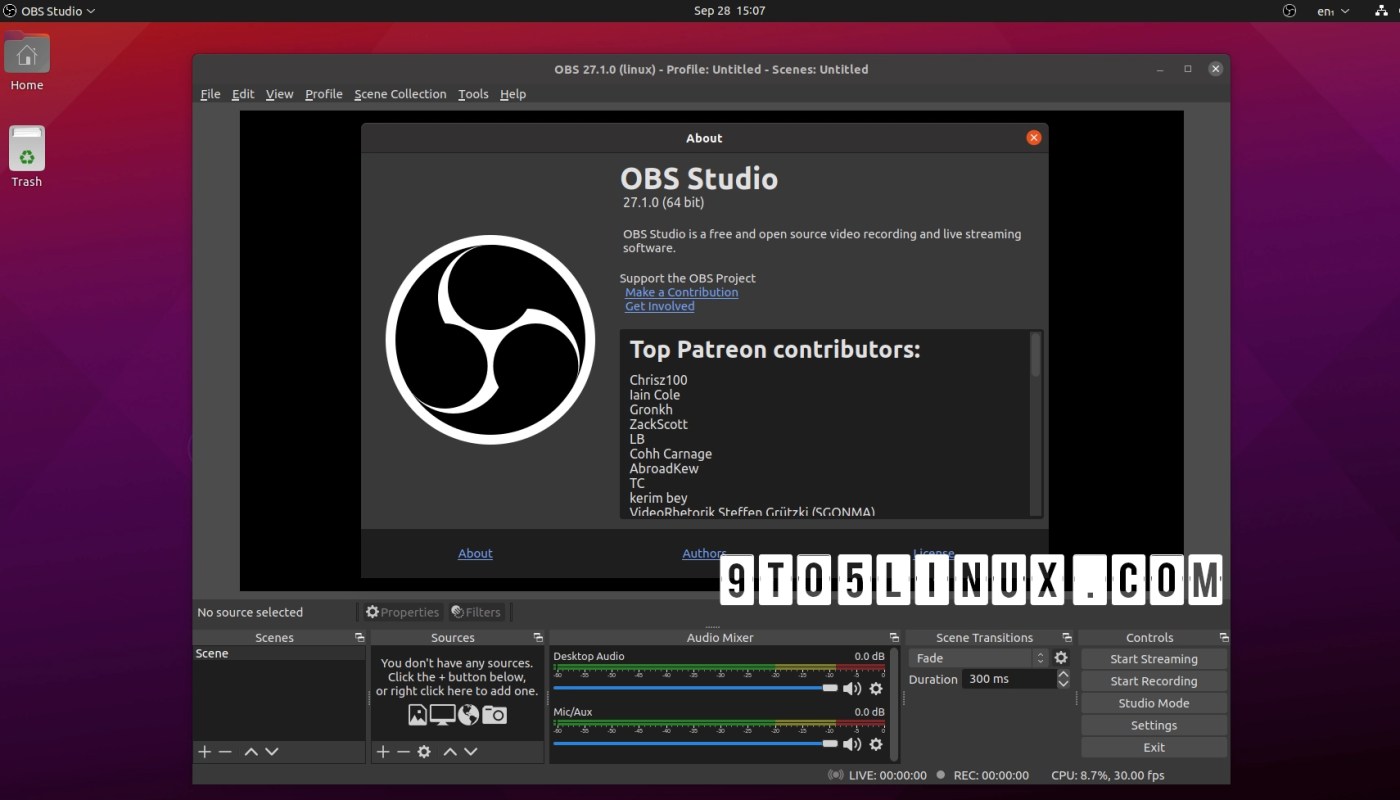Add a source using the Sources plus icon
The width and height of the screenshot is (1400, 800).
382,752
